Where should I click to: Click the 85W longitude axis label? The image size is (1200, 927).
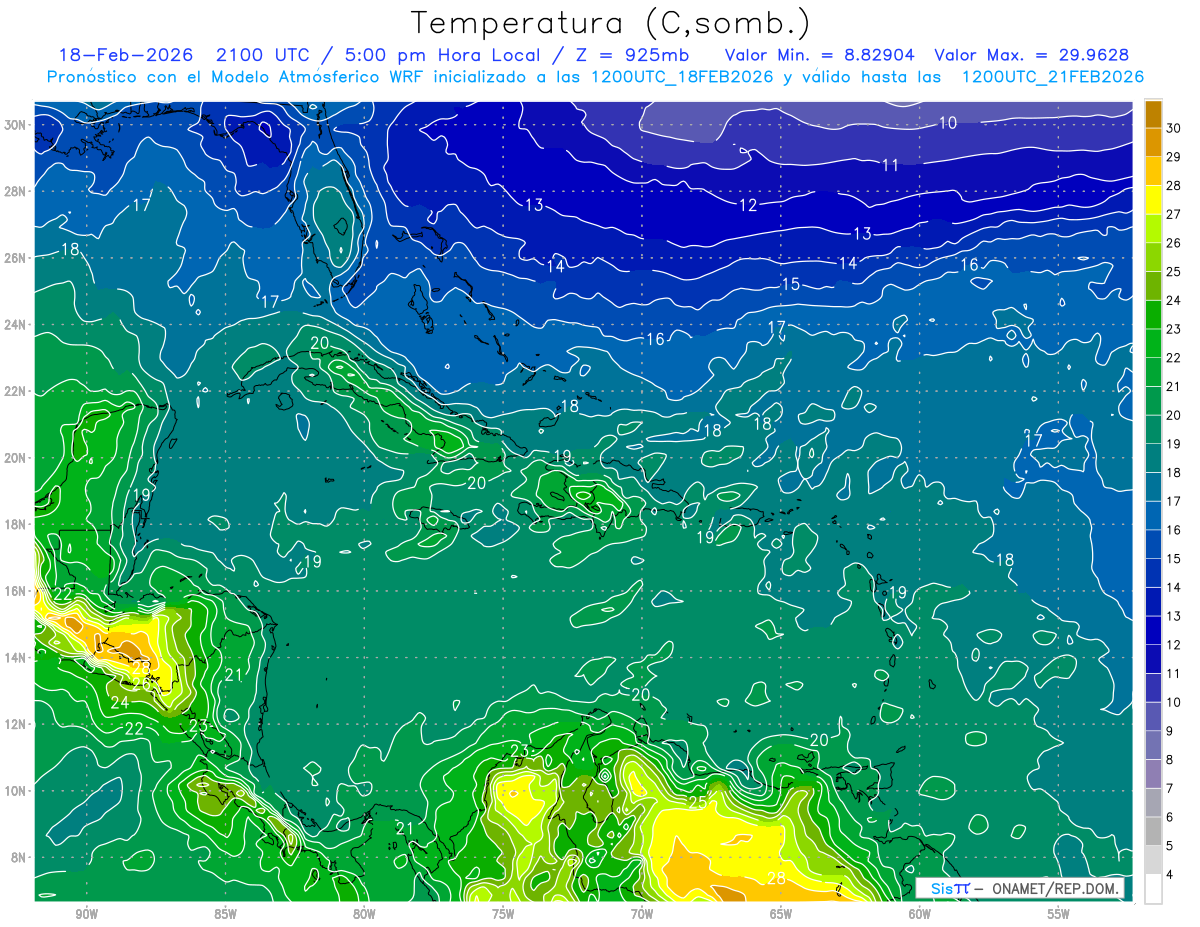pyautogui.click(x=225, y=914)
